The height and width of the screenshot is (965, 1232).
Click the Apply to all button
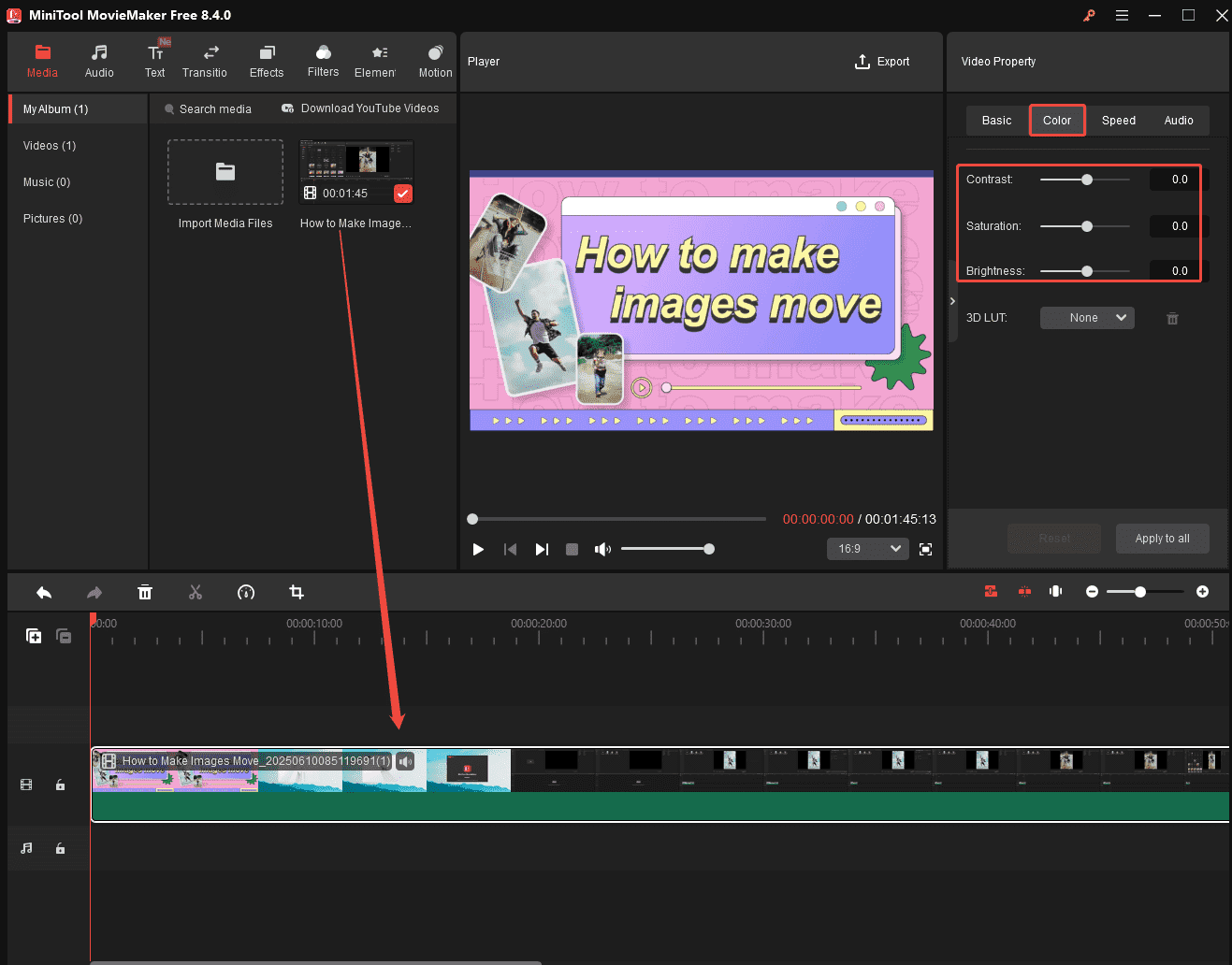click(x=1162, y=538)
